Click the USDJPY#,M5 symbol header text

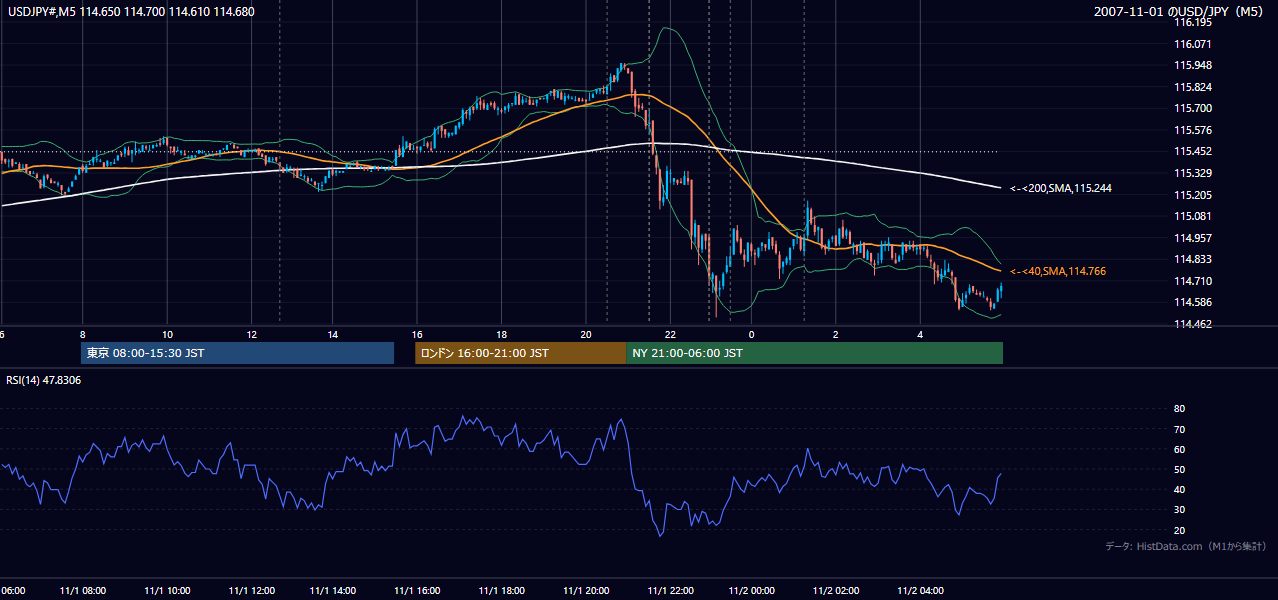click(x=131, y=11)
